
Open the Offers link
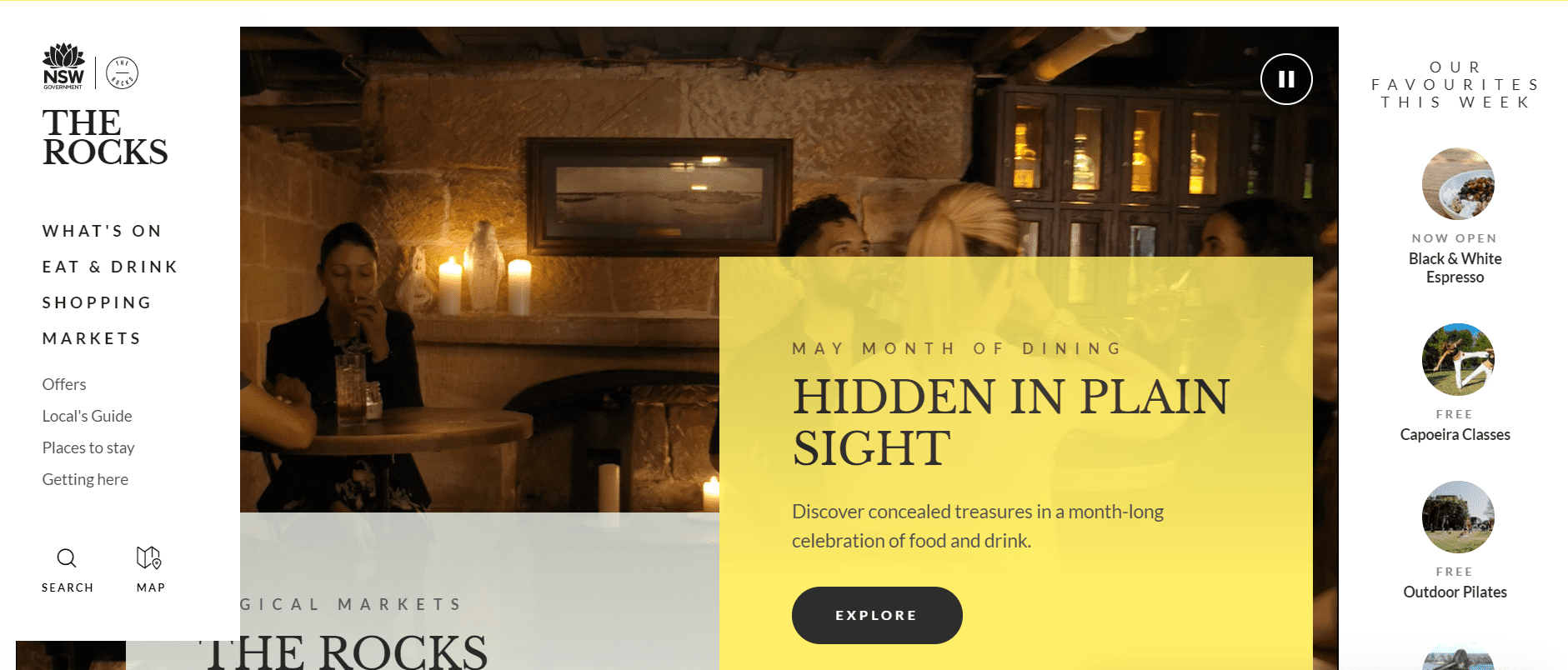pyautogui.click(x=64, y=384)
